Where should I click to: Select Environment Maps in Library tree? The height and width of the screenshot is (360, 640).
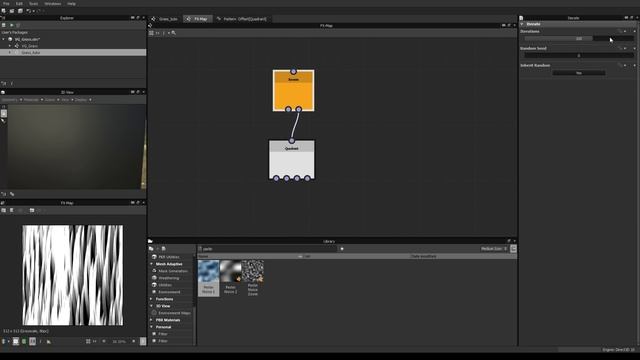click(x=174, y=313)
